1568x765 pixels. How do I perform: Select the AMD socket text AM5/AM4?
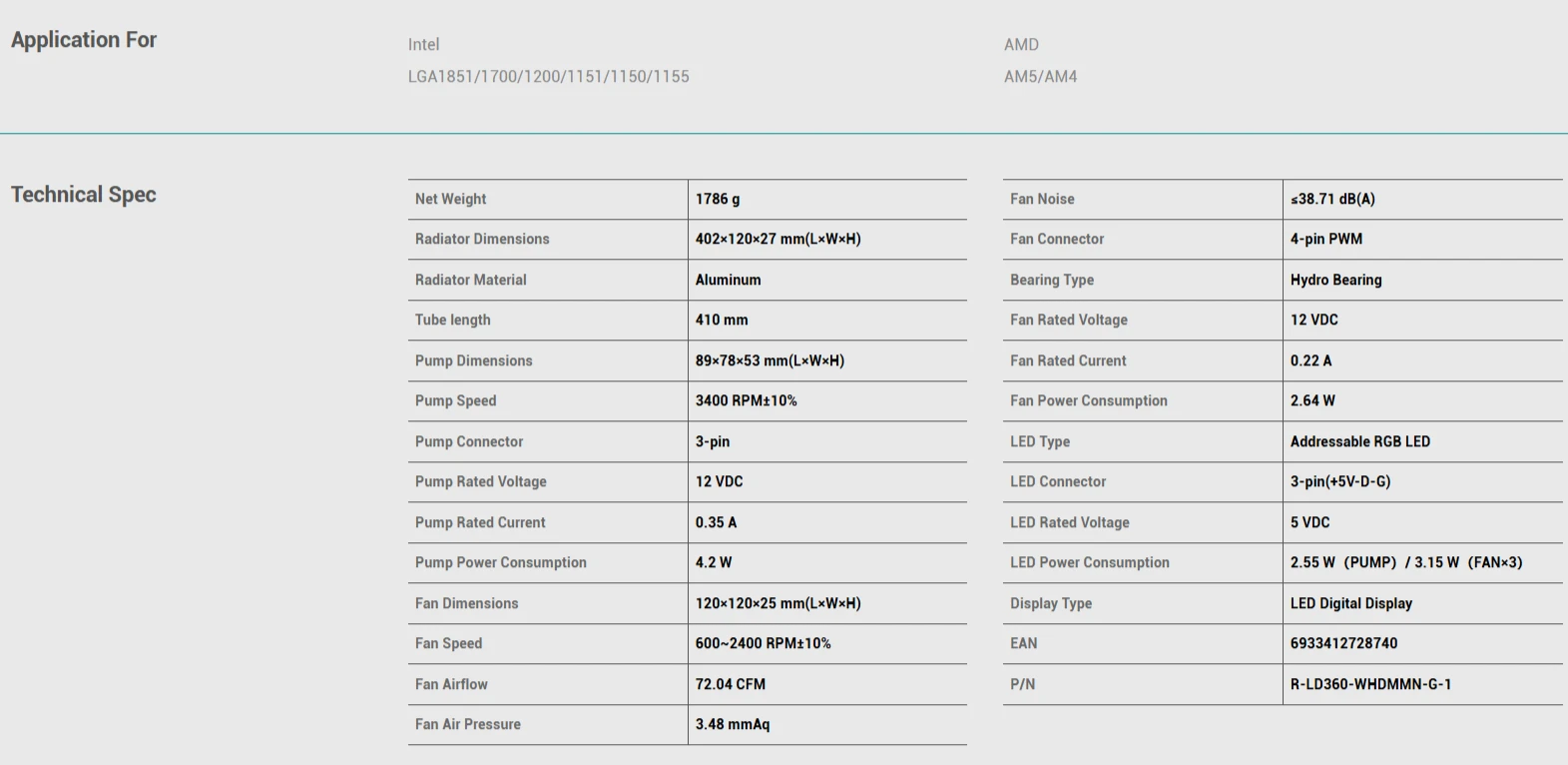pyautogui.click(x=1040, y=76)
